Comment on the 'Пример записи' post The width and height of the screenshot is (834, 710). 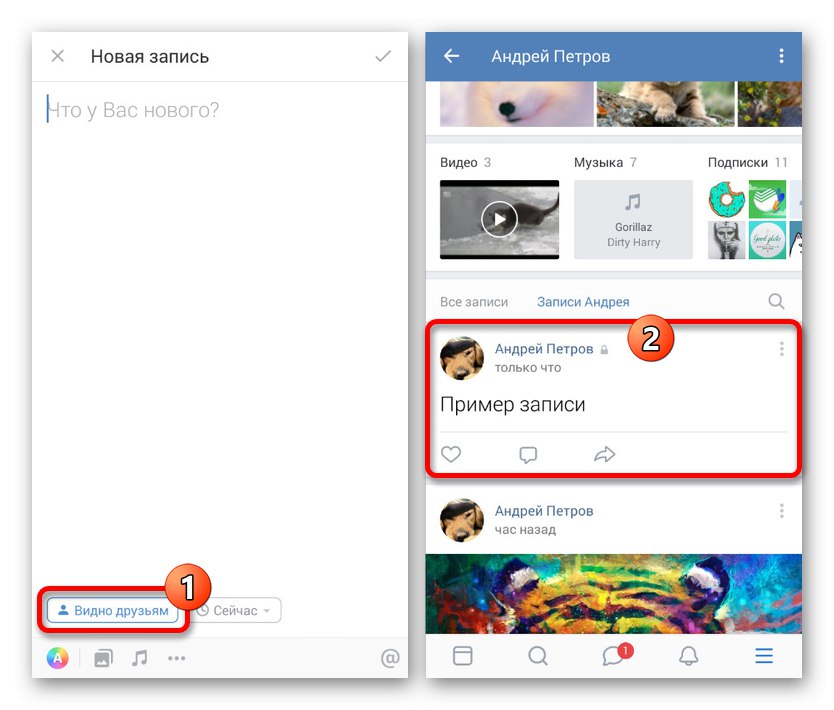[528, 455]
